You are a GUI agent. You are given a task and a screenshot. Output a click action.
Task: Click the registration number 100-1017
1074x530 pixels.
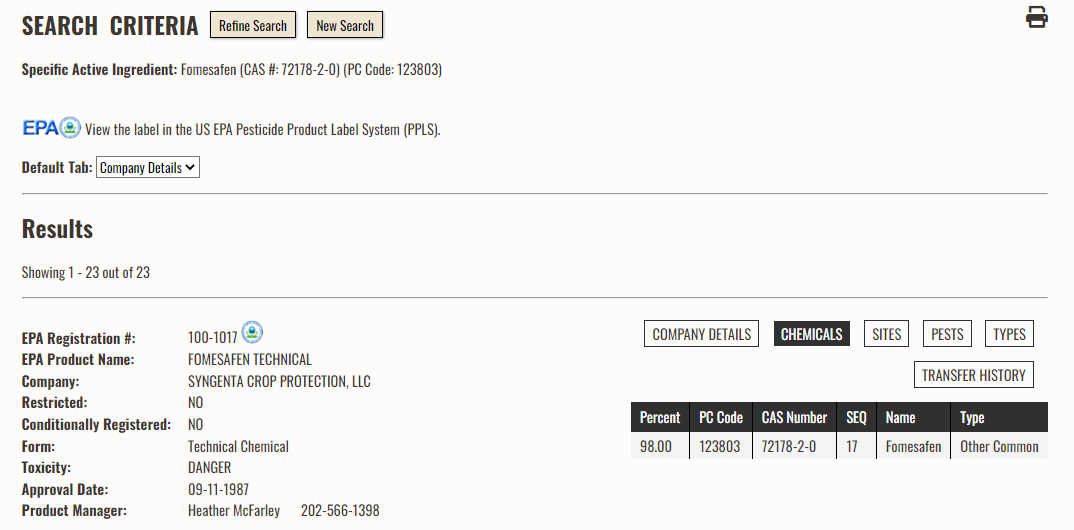tap(212, 338)
